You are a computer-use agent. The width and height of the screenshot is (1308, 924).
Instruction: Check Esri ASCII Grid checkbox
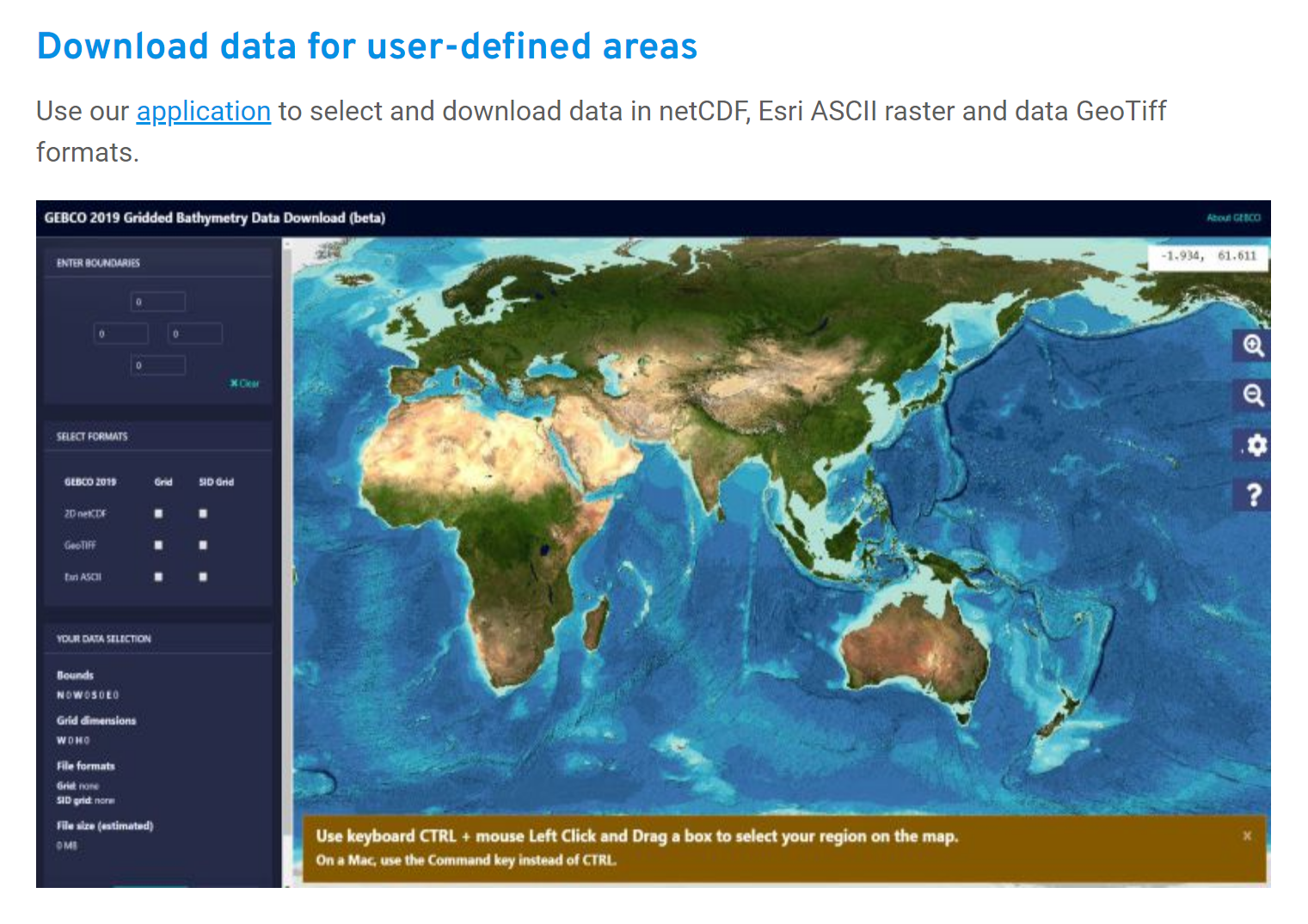point(158,578)
